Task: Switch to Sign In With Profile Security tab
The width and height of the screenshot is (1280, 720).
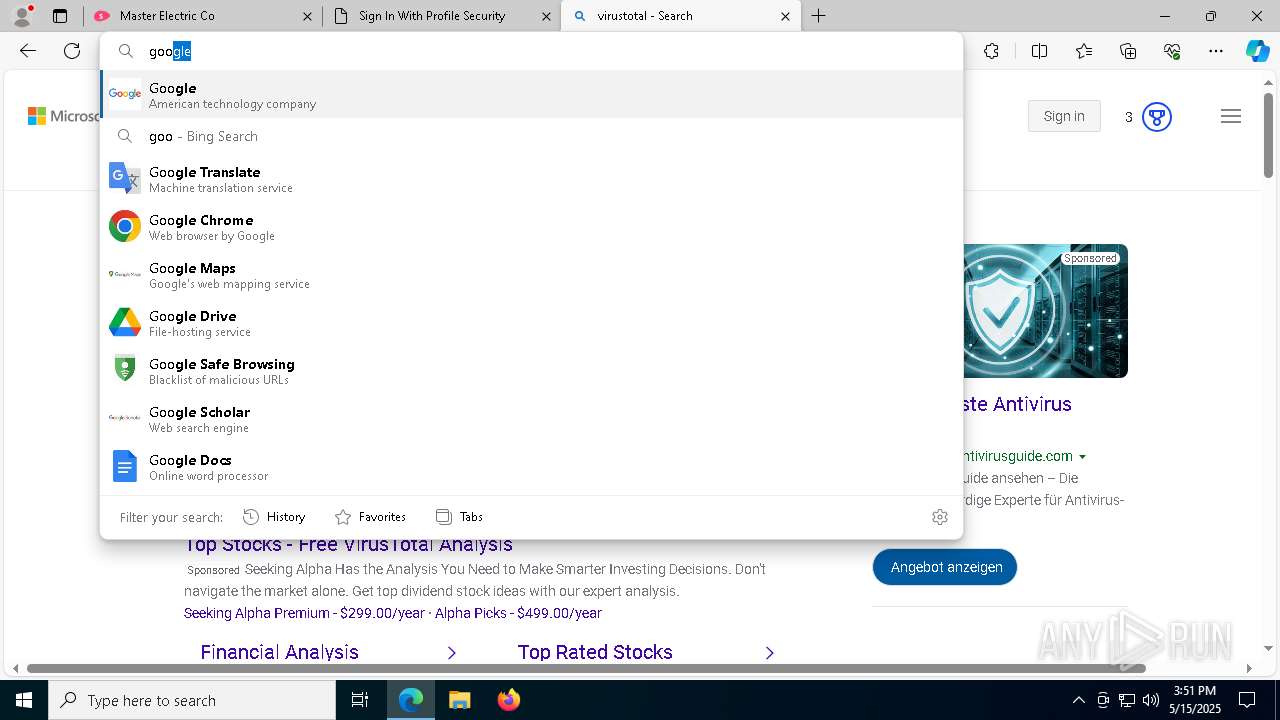Action: [440, 16]
